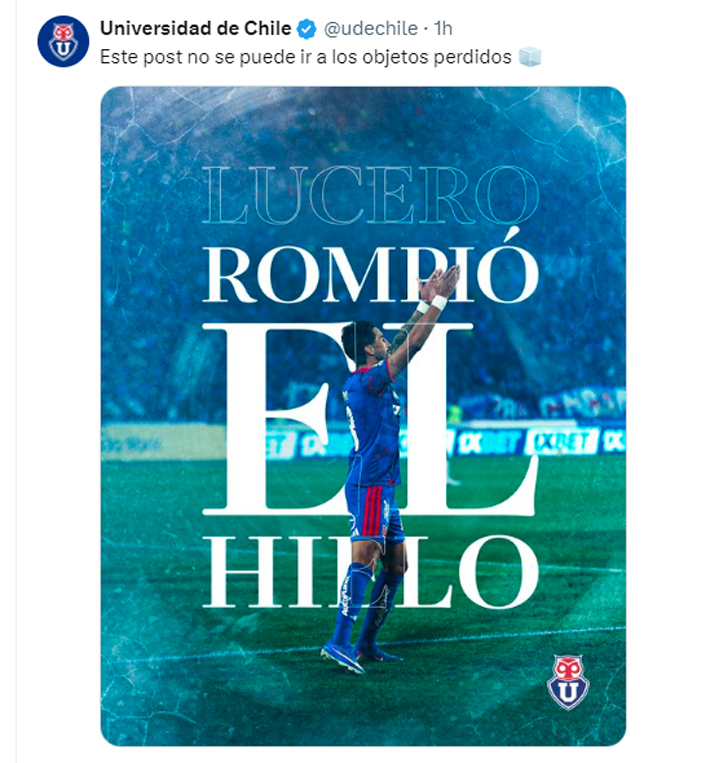Open the Universidad de Chile display name
The width and height of the screenshot is (710, 763).
tap(195, 28)
